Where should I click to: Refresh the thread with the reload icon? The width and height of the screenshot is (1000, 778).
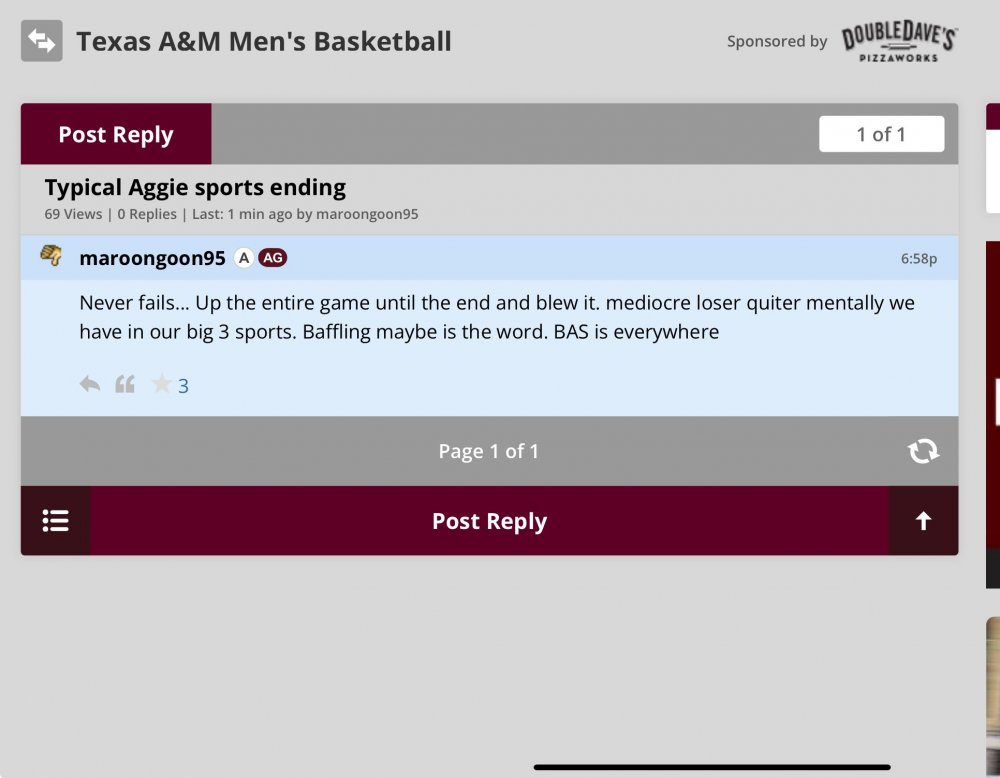click(x=923, y=451)
